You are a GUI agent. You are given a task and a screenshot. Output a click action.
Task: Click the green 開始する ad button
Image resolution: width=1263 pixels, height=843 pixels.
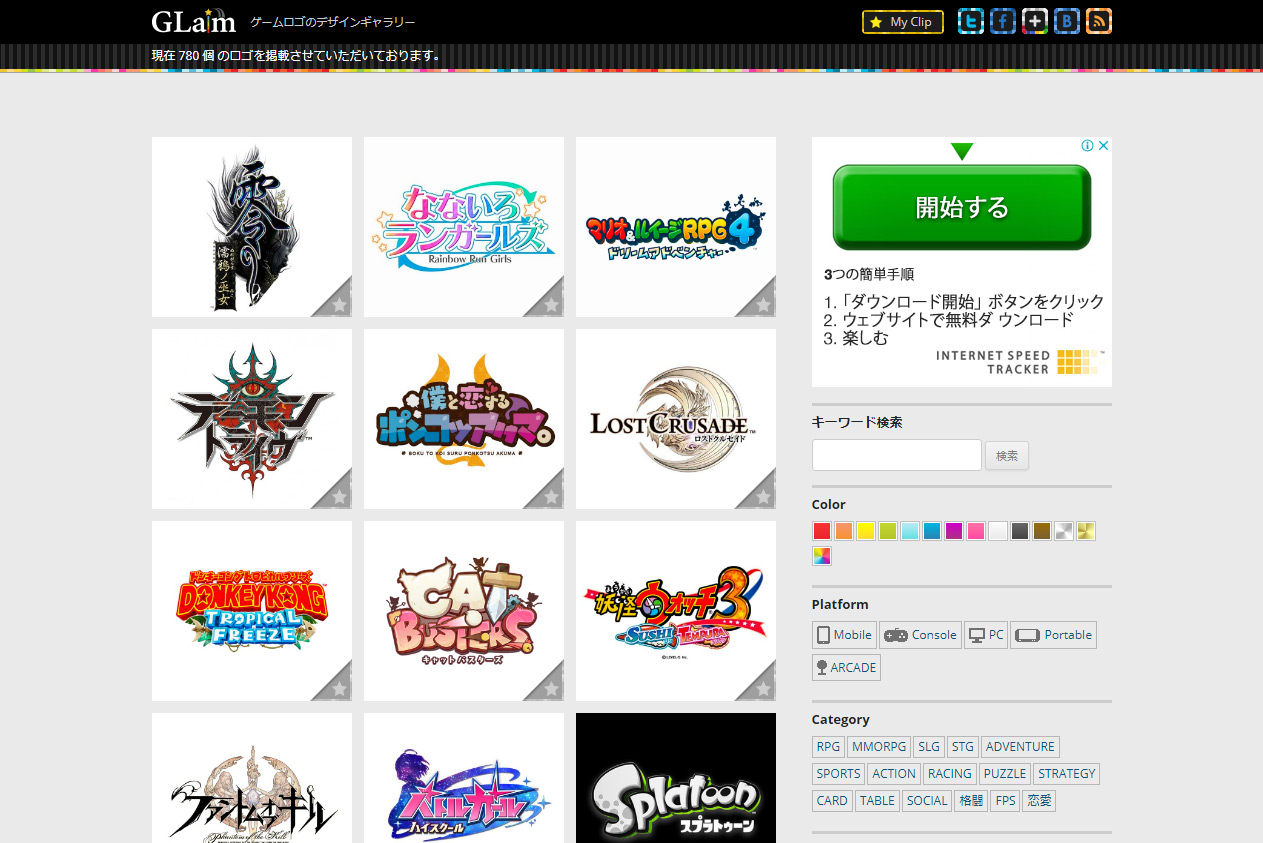pyautogui.click(x=962, y=207)
